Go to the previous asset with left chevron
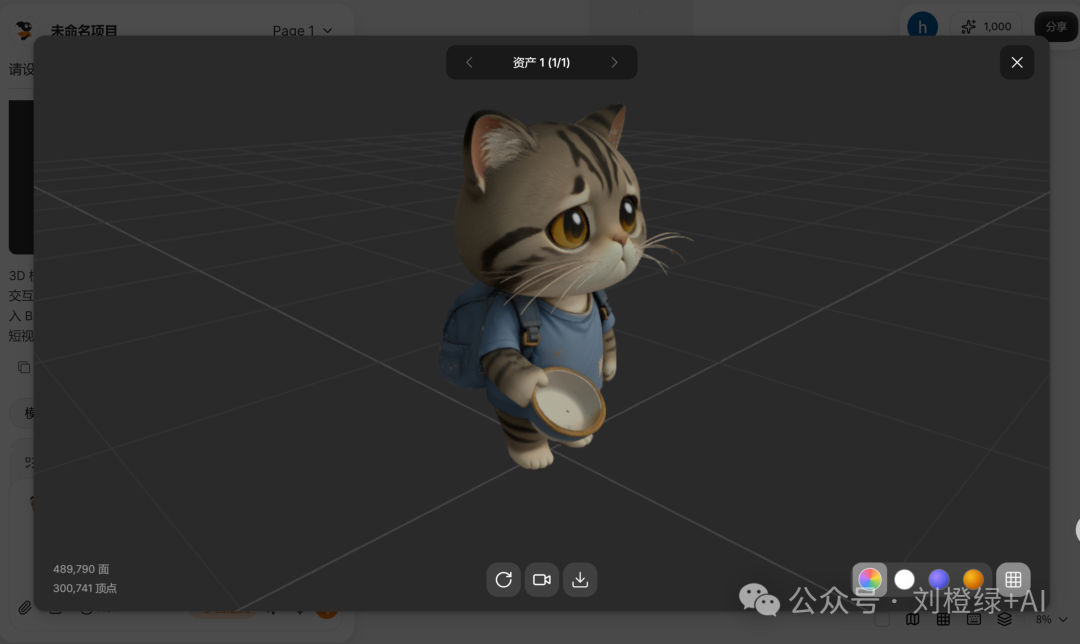The image size is (1080, 644). [469, 63]
